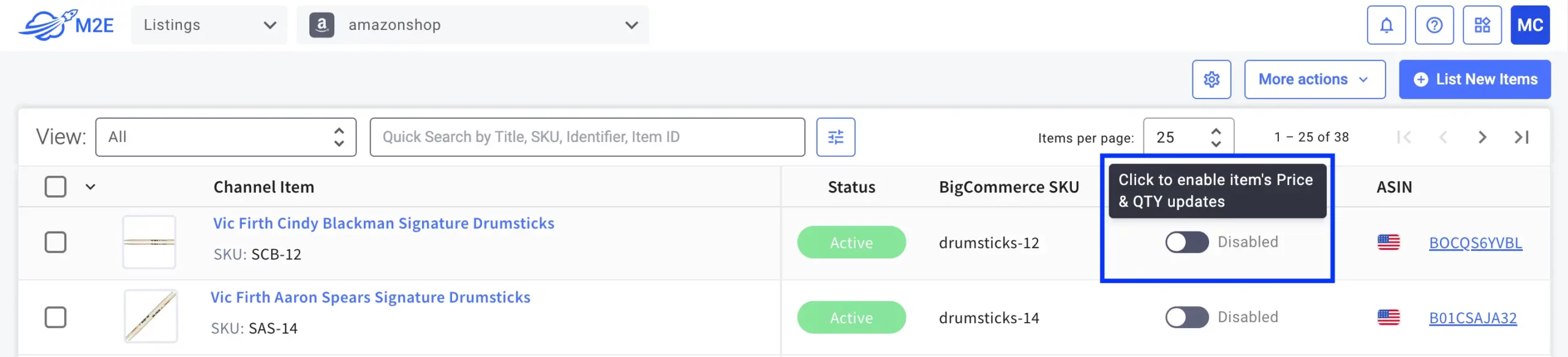Expand the amazonshop account dropdown

pos(472,25)
